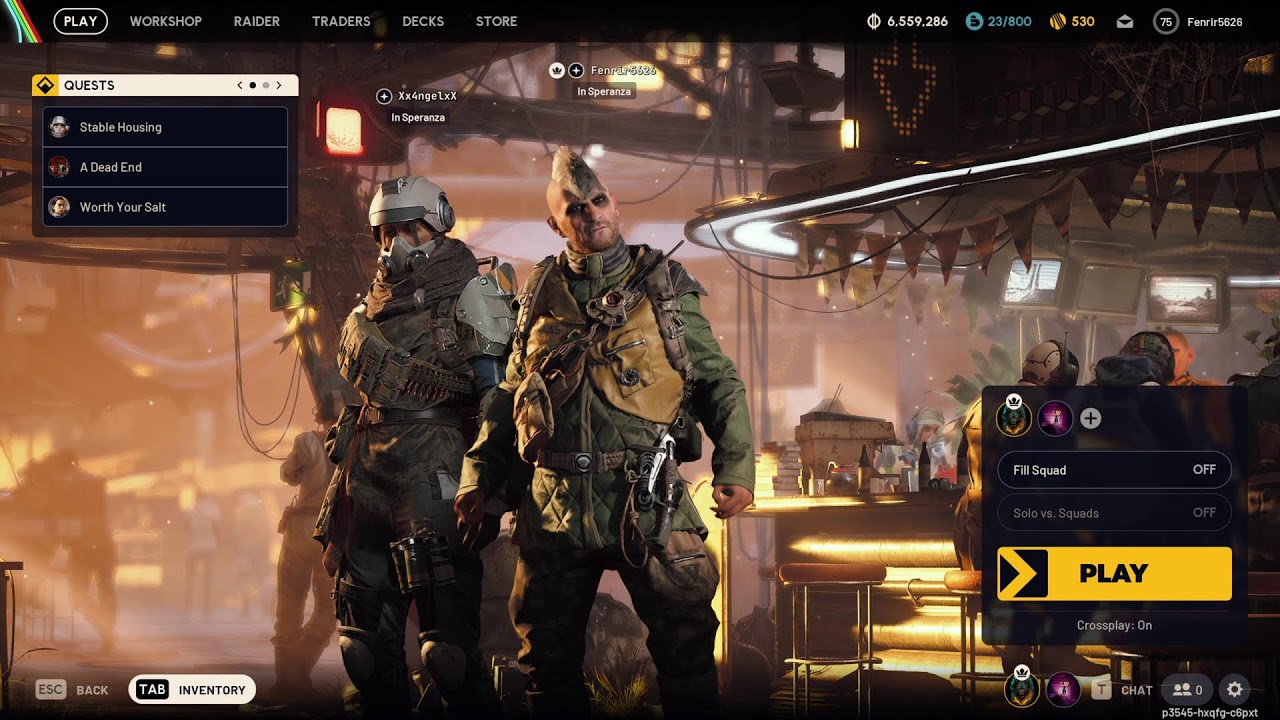Viewport: 1280px width, 720px height.
Task: Click the crown leader icon beside Fenrir5626 nameplate
Action: click(x=557, y=70)
